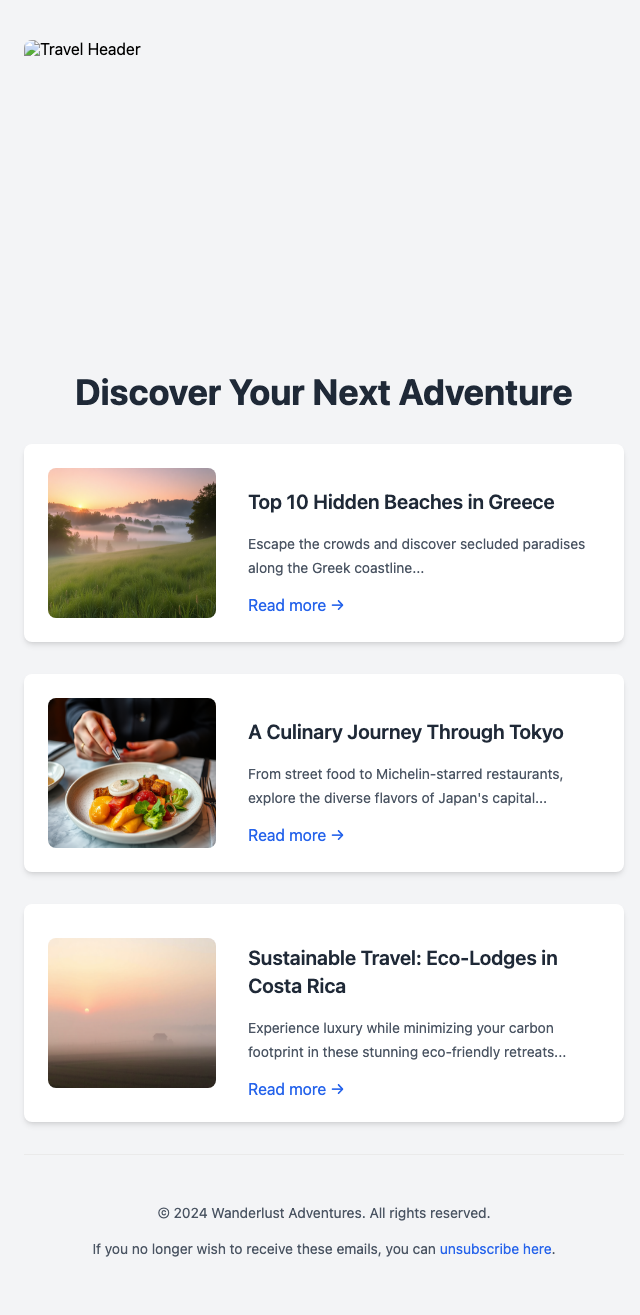Click the arrow icon beside Costa Rica Read more
Image resolution: width=640 pixels, height=1315 pixels.
coord(338,1089)
